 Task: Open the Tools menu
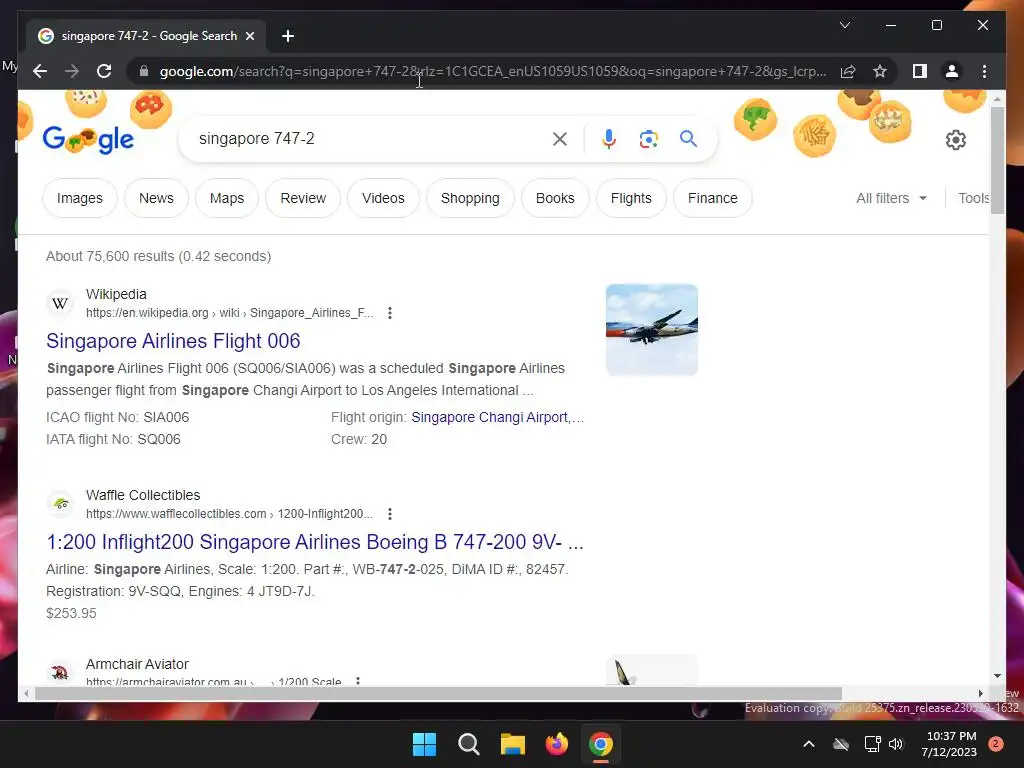[x=974, y=198]
